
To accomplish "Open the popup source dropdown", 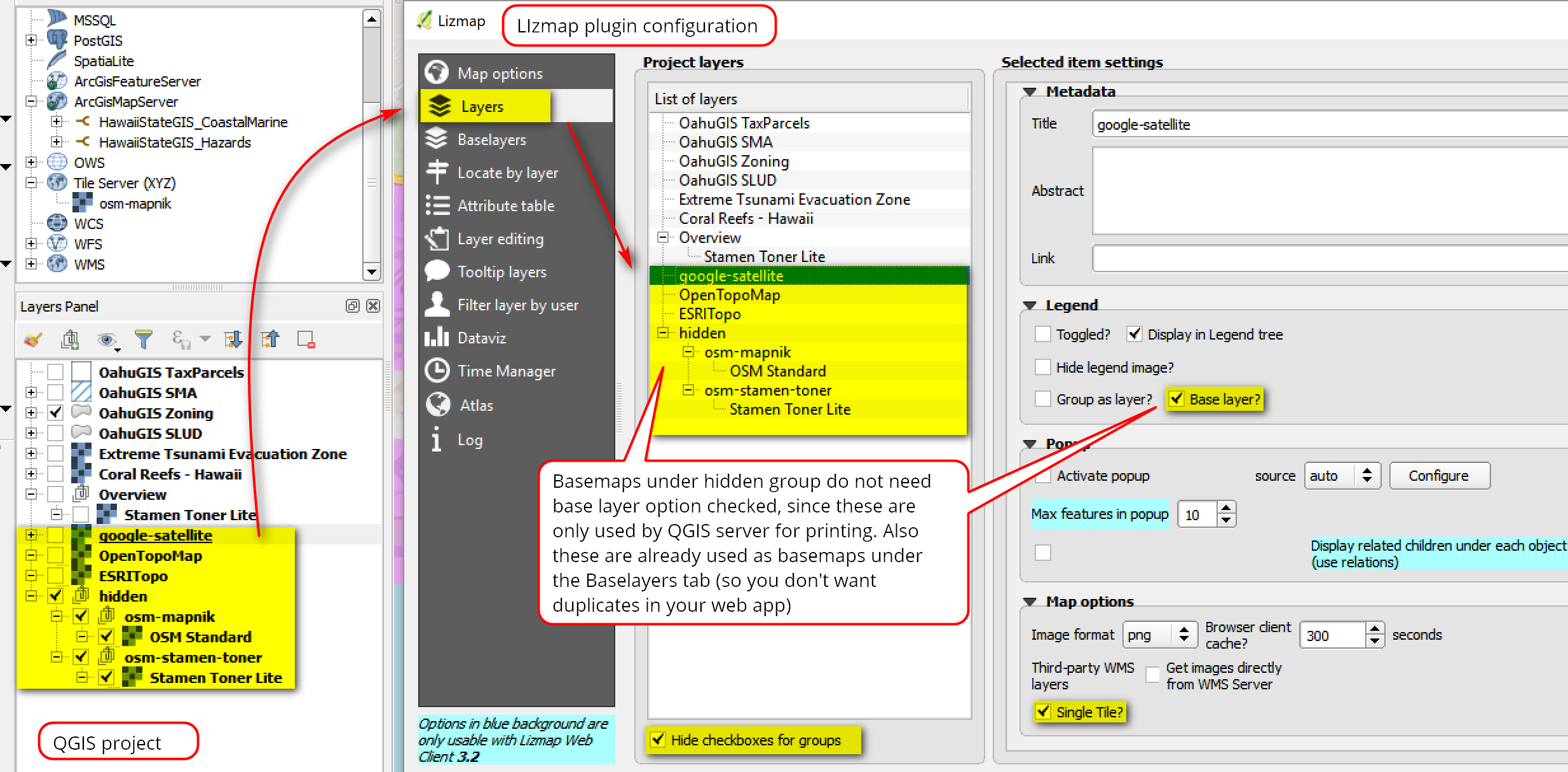I will [x=1342, y=476].
